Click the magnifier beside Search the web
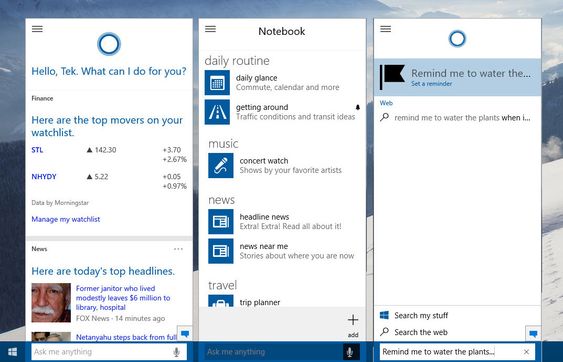The height and width of the screenshot is (362, 563). (384, 331)
